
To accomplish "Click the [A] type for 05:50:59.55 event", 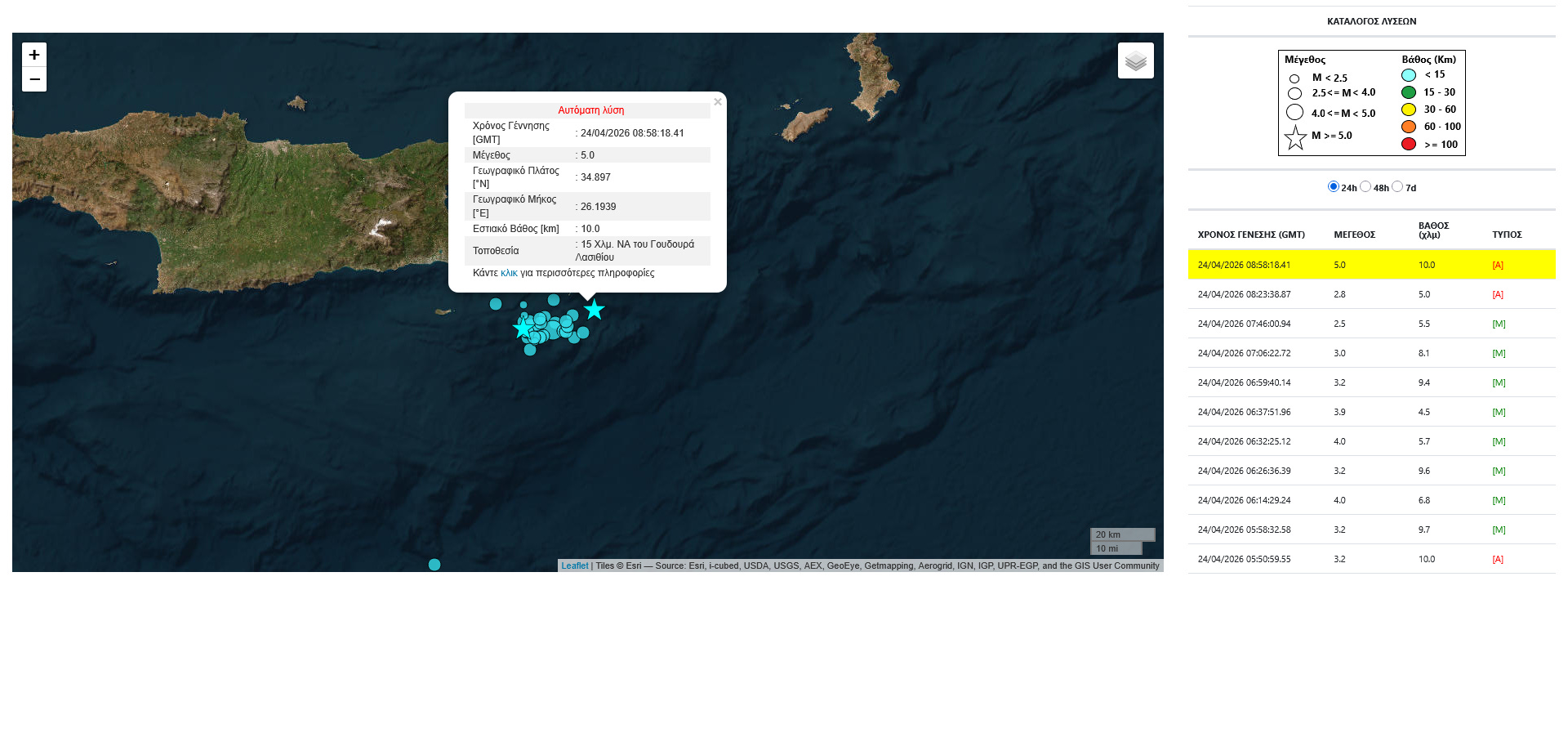I will 1498,559.
